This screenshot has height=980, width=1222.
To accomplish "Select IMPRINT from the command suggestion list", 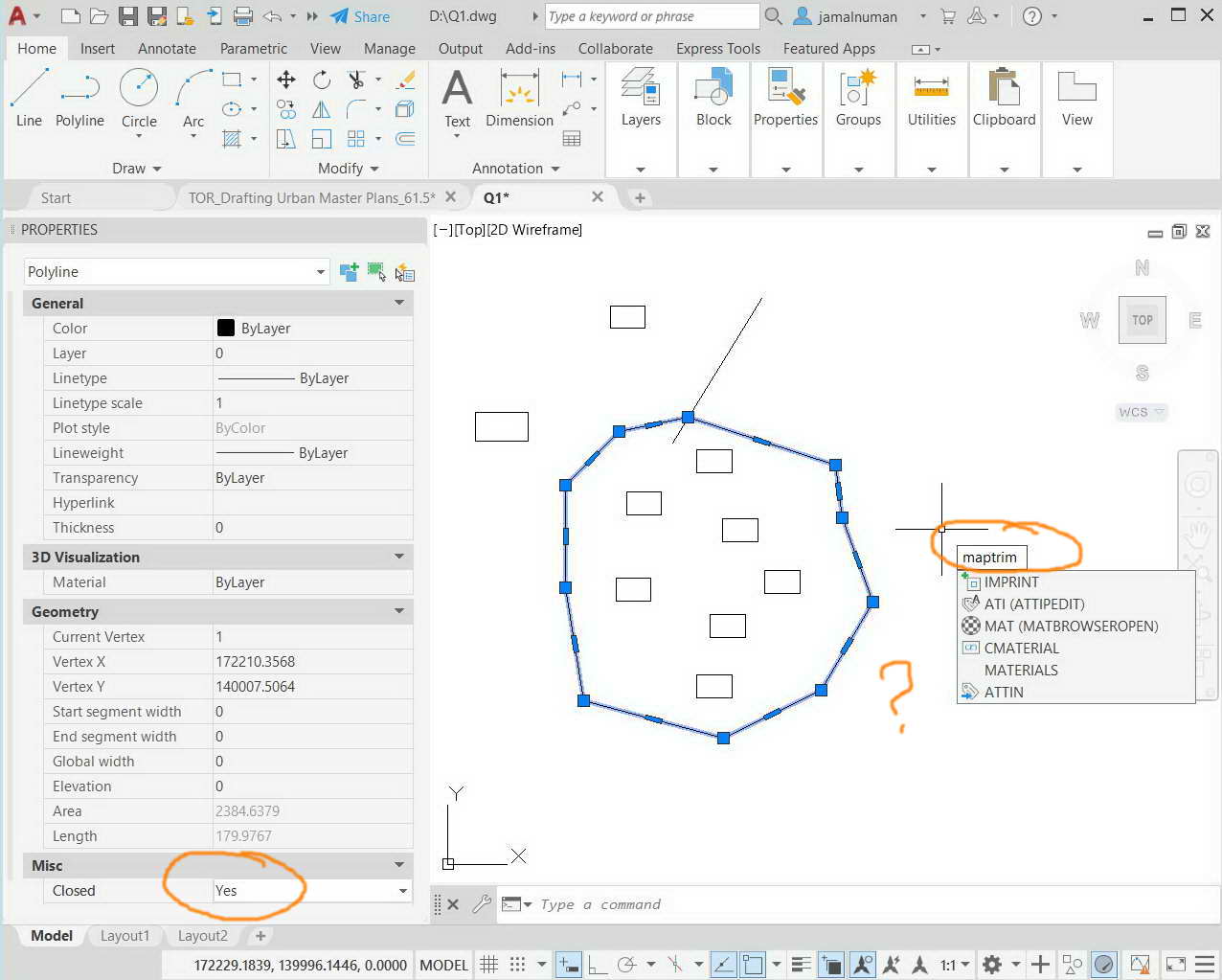I will [x=1011, y=581].
